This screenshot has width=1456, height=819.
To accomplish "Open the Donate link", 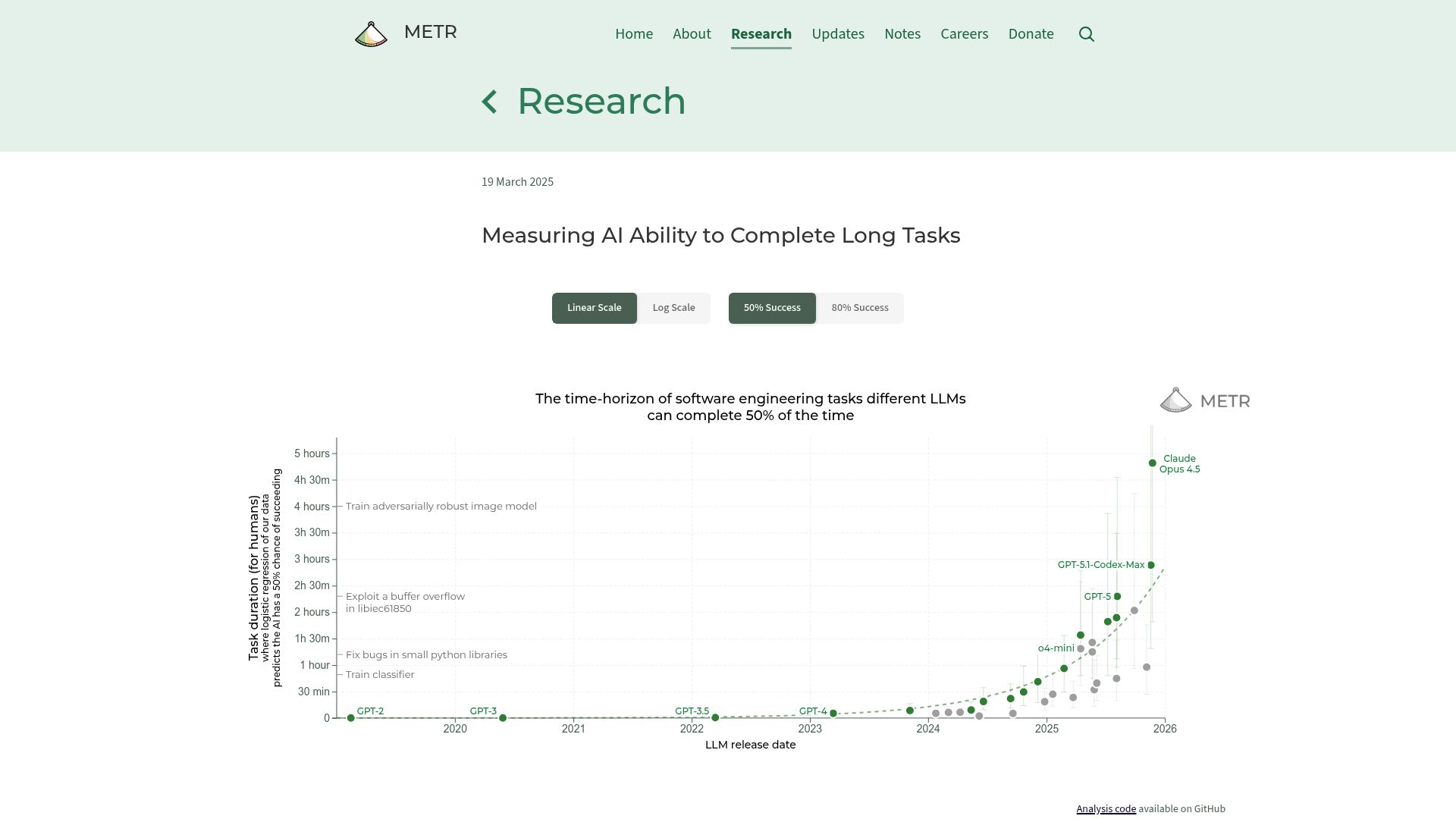I will tap(1031, 34).
